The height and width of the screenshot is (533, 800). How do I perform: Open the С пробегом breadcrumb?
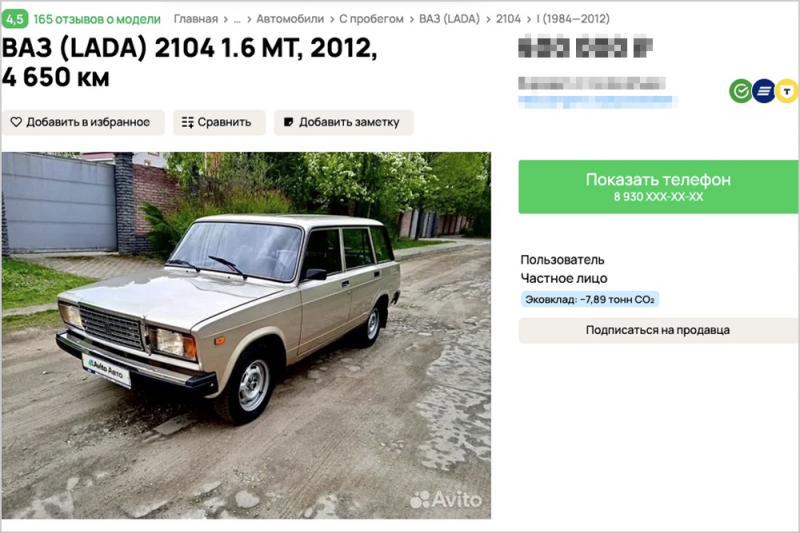(x=371, y=19)
